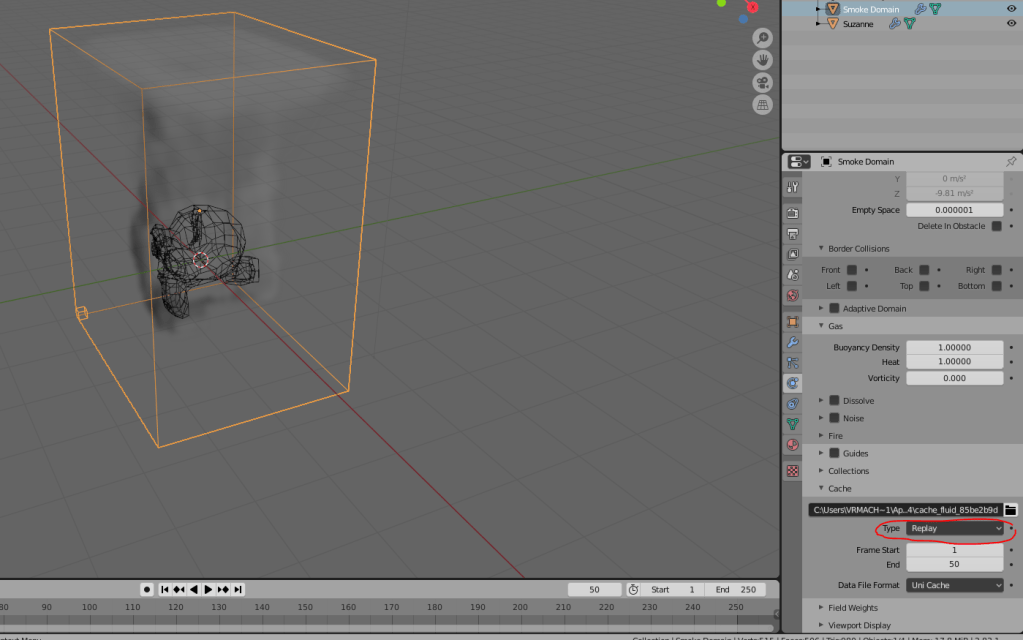Image resolution: width=1023 pixels, height=640 pixels.
Task: Enable Front border collision checkbox
Action: pos(852,270)
